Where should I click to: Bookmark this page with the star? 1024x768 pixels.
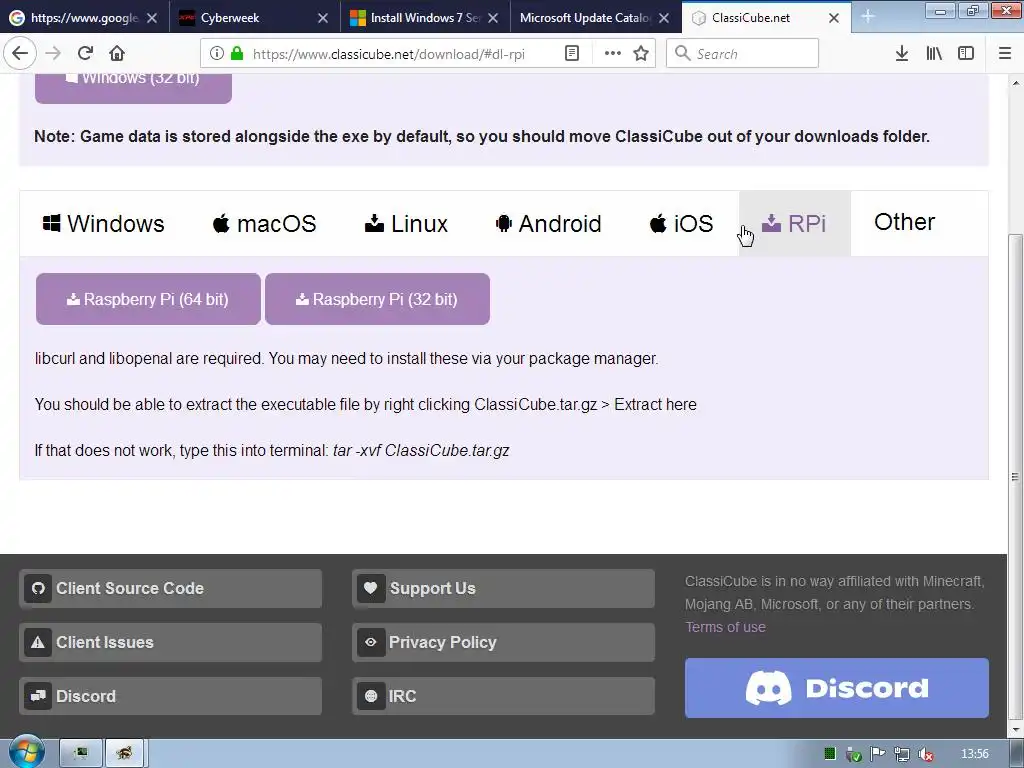point(641,54)
